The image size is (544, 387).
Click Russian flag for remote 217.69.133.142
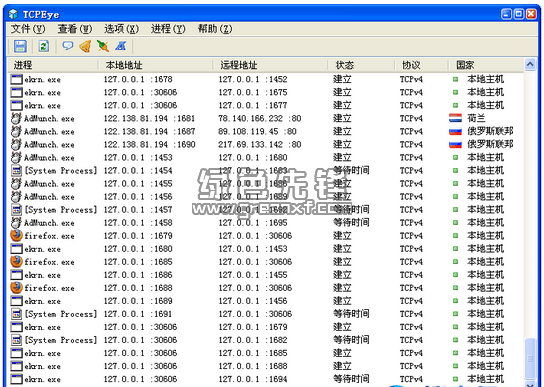(x=455, y=144)
